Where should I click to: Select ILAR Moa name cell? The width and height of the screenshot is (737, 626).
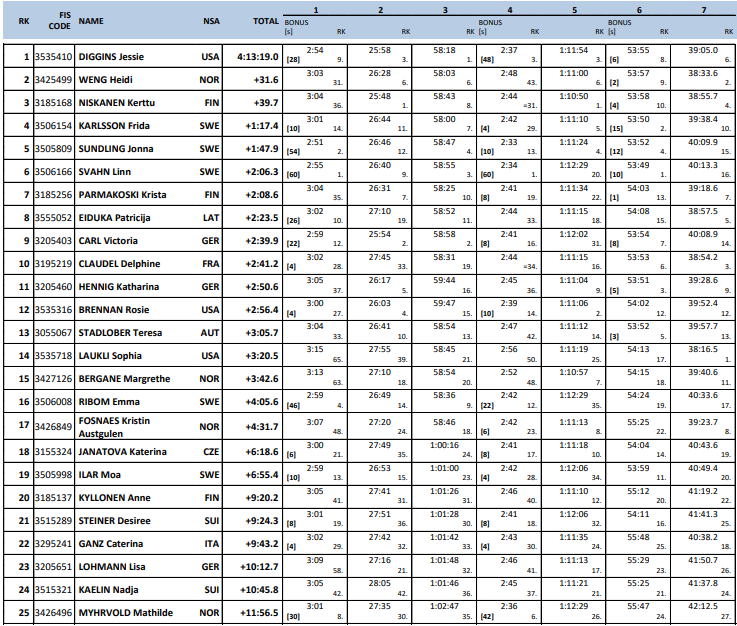(99, 475)
